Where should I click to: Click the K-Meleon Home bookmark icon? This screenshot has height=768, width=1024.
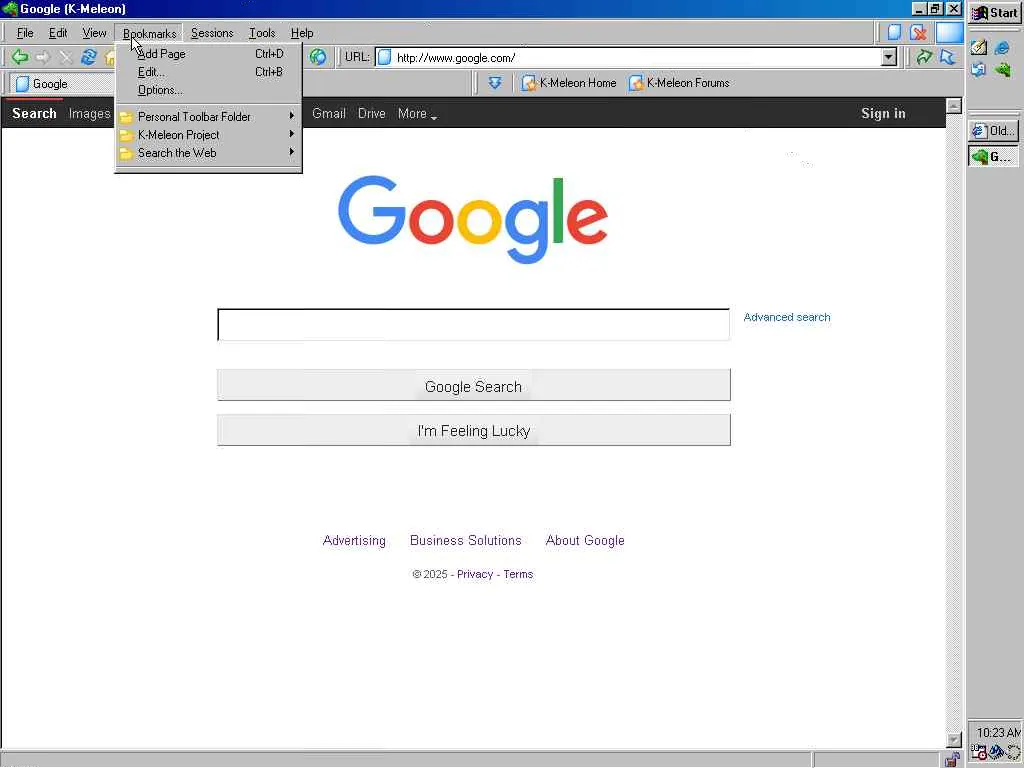[529, 84]
